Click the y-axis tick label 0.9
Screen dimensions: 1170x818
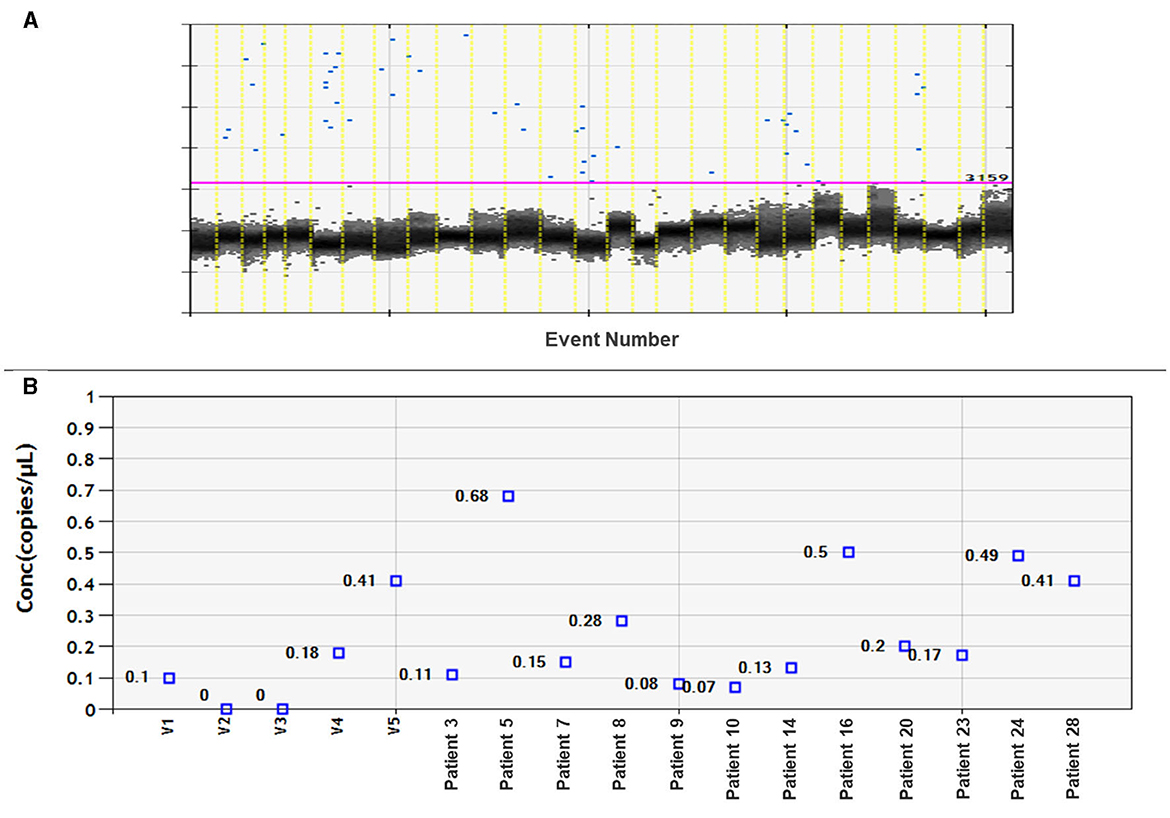pyautogui.click(x=82, y=428)
